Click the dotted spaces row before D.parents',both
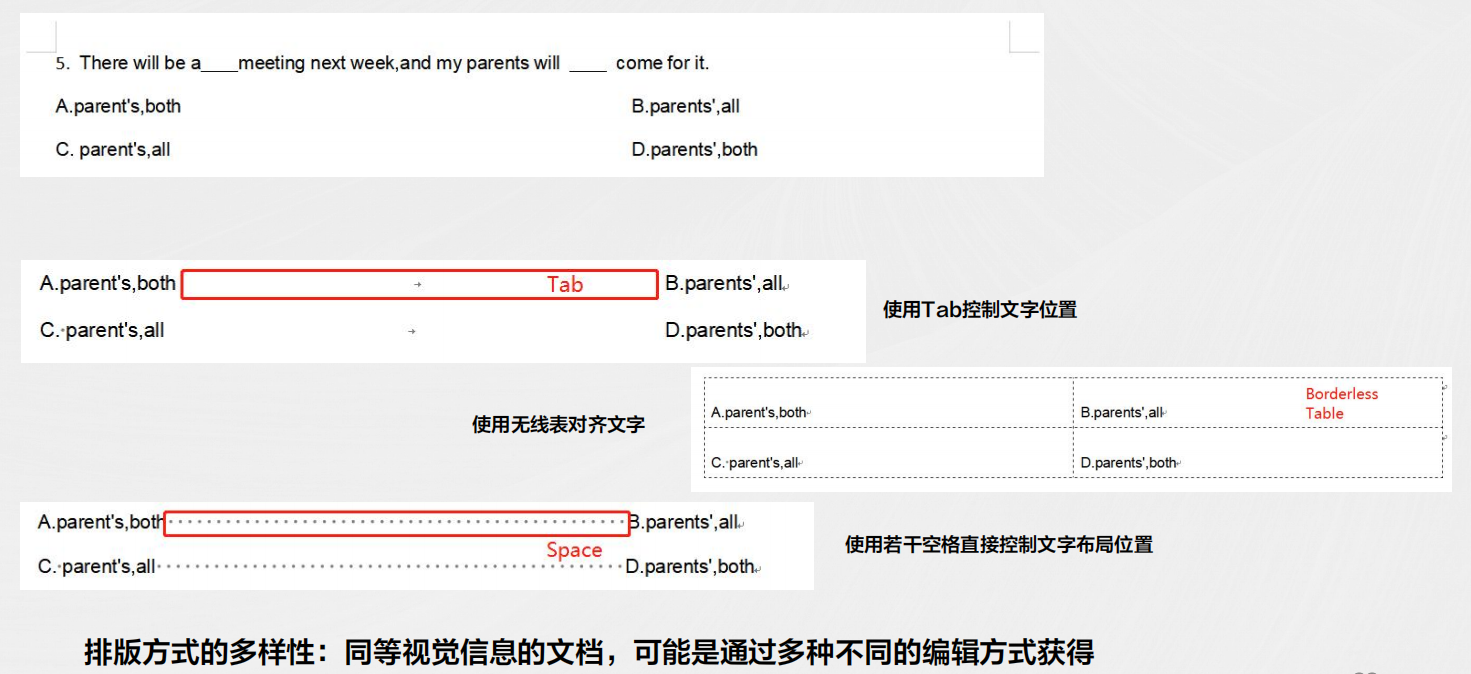 click(x=390, y=567)
